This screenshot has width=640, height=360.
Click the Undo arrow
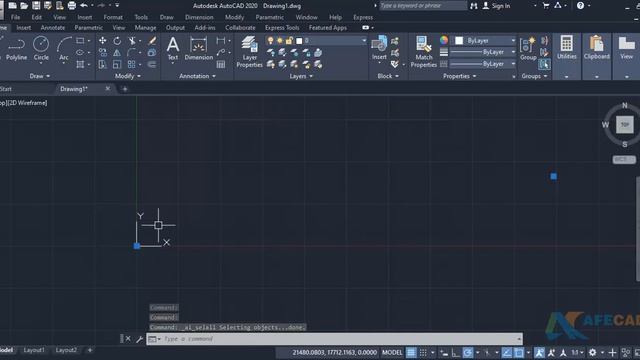(84, 6)
